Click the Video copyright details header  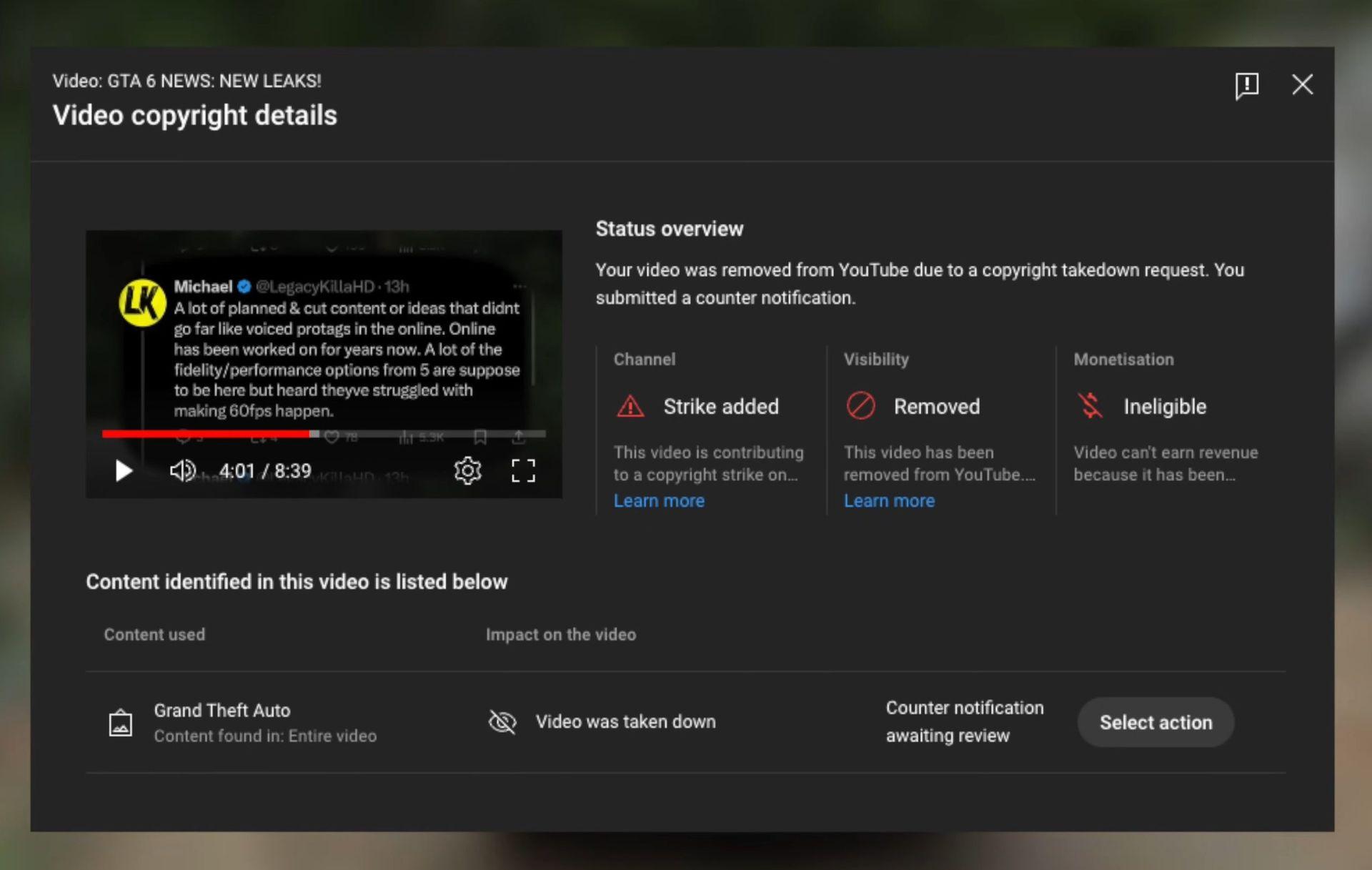195,115
